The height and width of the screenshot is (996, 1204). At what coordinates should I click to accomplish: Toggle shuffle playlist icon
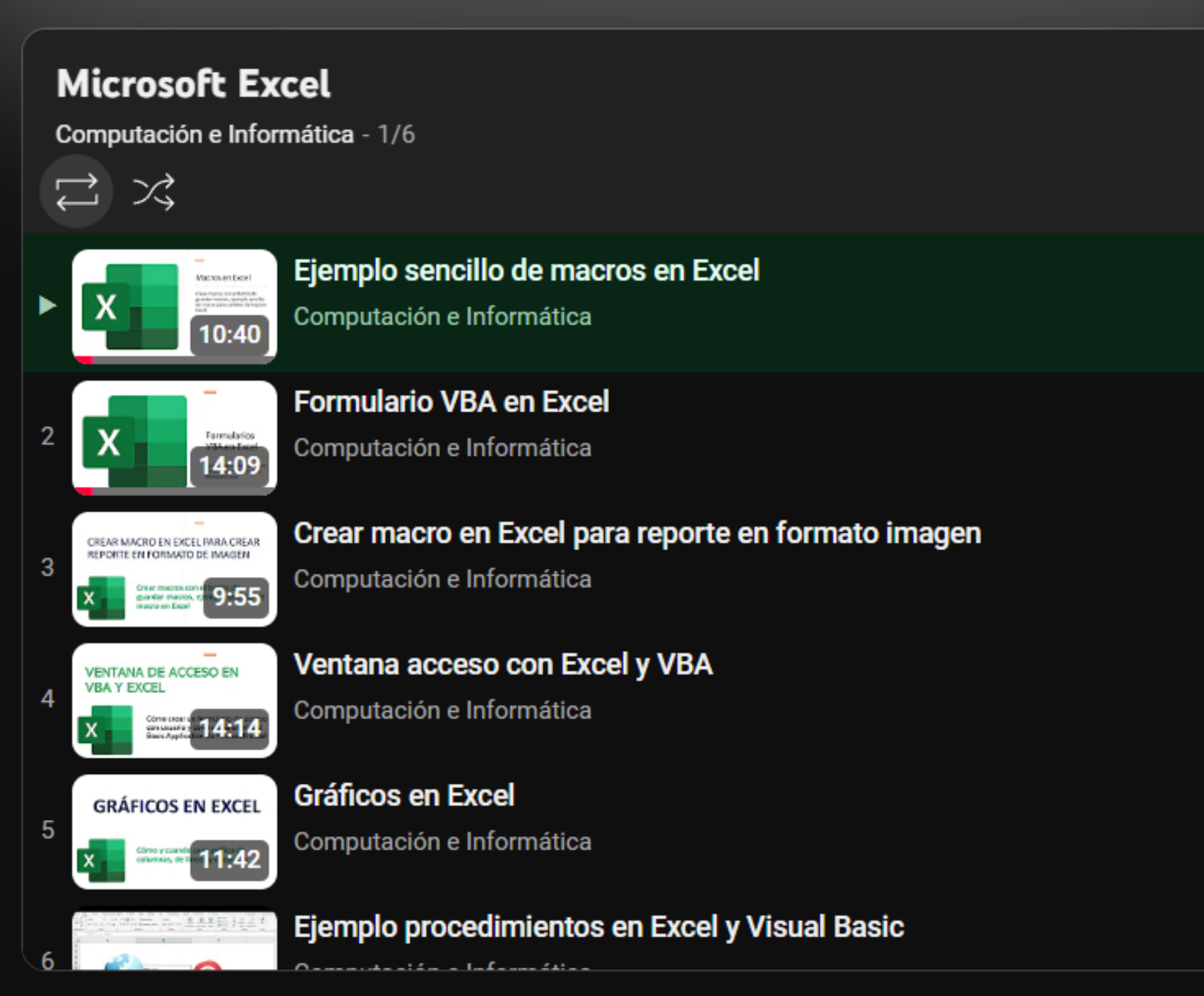coord(153,192)
